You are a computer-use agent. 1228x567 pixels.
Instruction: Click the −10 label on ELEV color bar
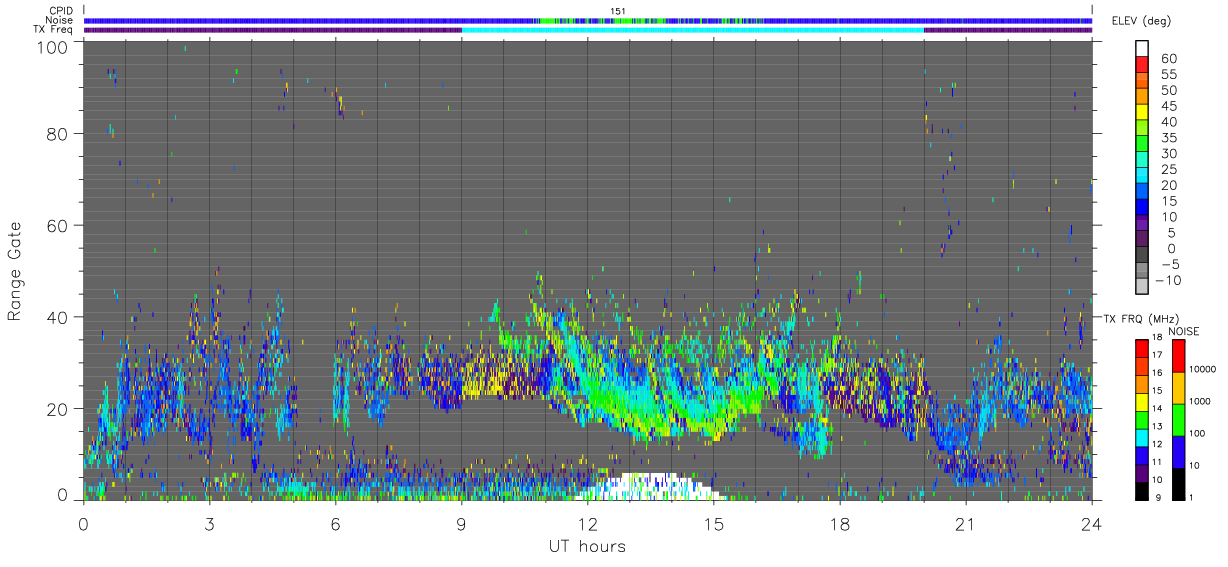pyautogui.click(x=1169, y=280)
